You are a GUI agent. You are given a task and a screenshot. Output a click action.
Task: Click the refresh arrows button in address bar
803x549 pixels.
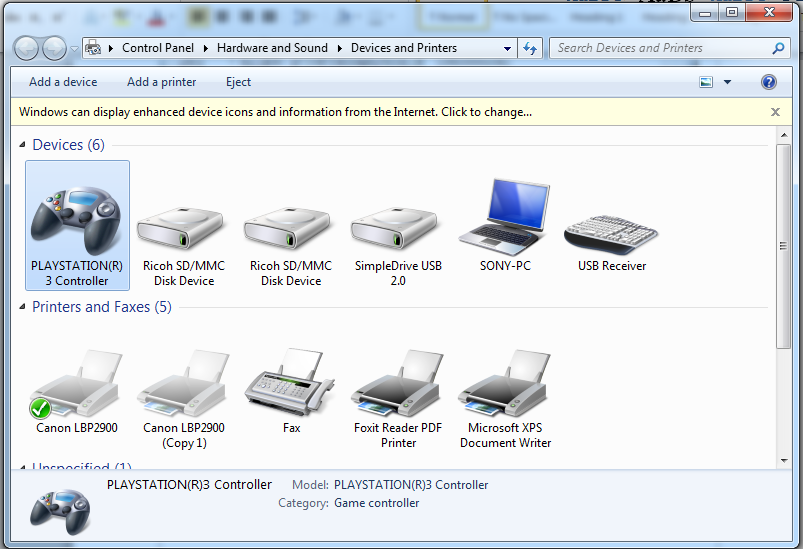tap(530, 48)
